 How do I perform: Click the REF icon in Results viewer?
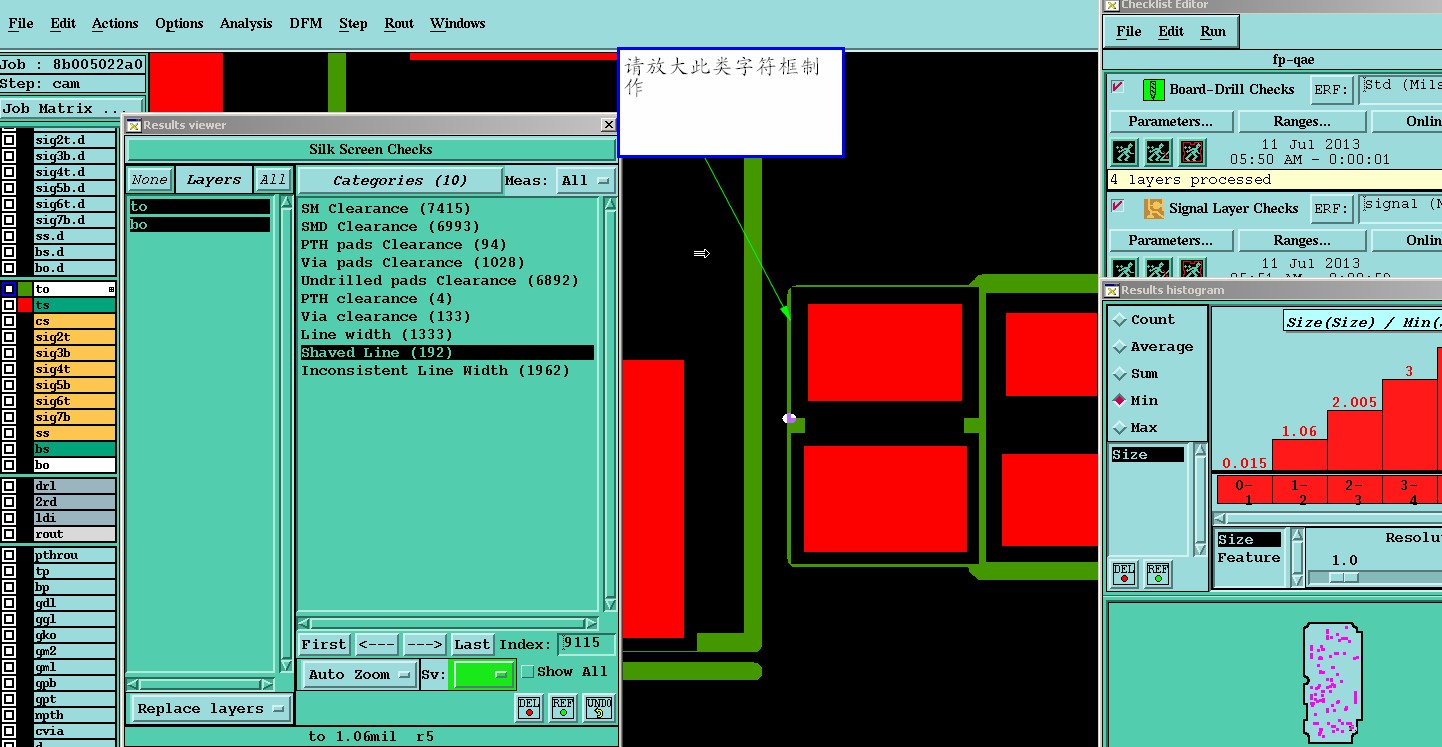(x=563, y=707)
